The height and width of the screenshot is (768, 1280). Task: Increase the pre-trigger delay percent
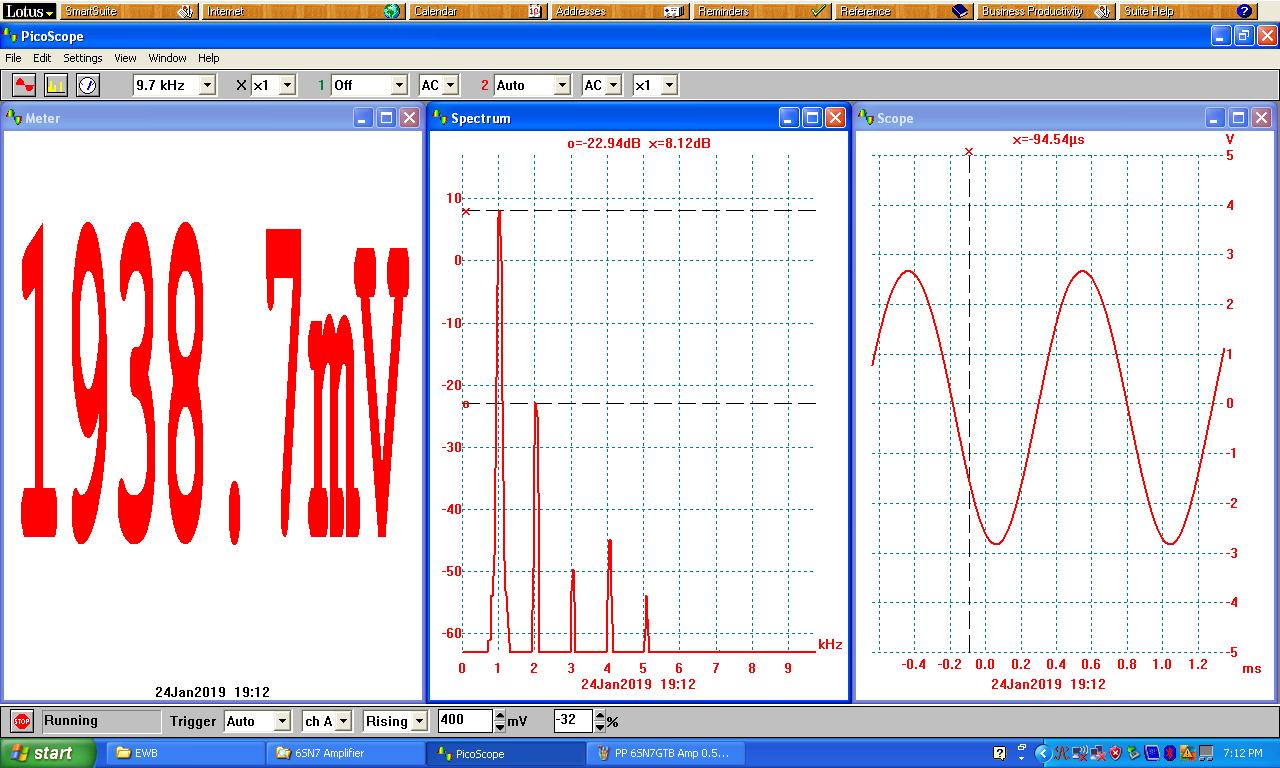tap(599, 716)
